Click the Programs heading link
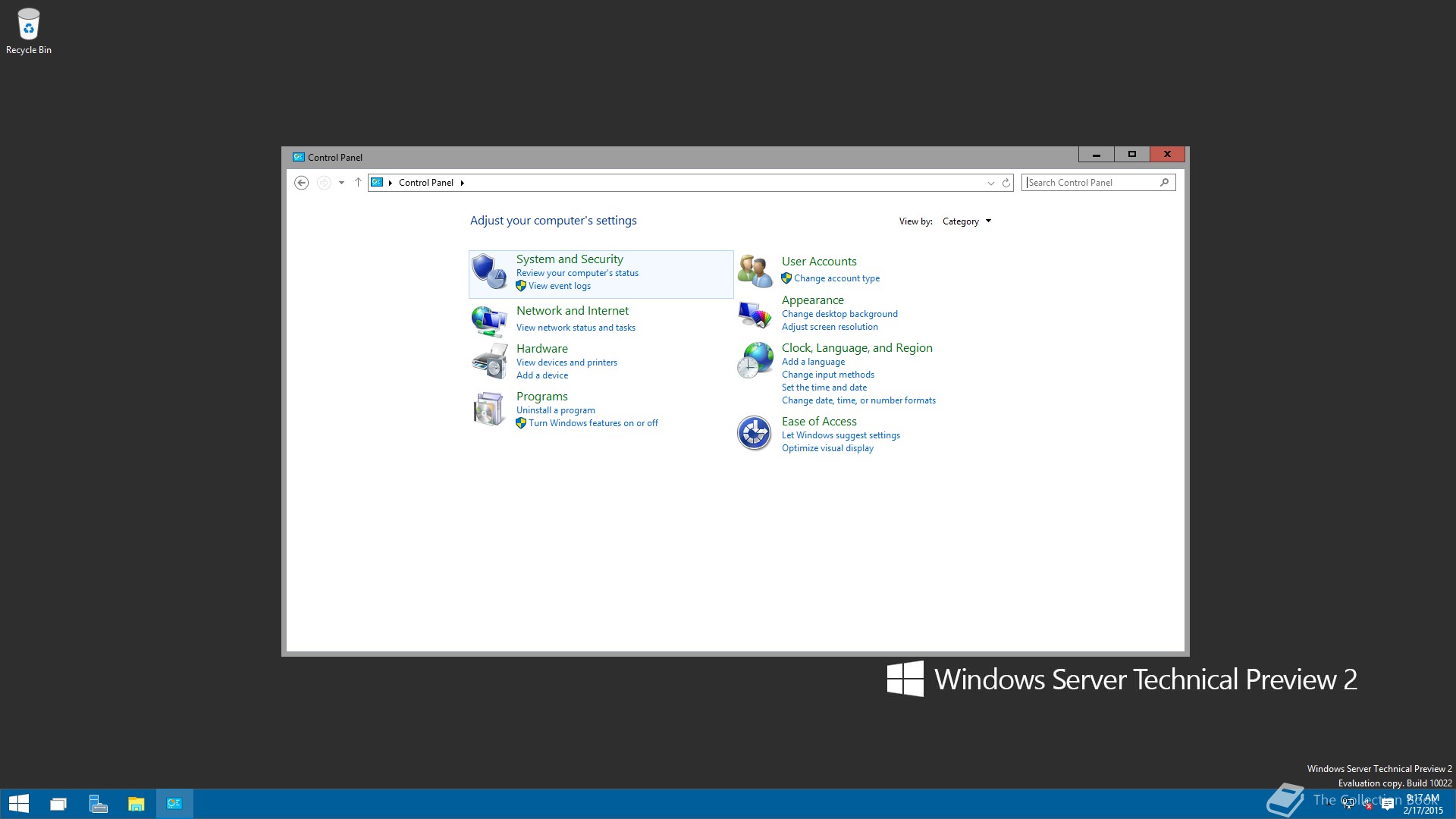This screenshot has height=819, width=1456. coord(542,397)
